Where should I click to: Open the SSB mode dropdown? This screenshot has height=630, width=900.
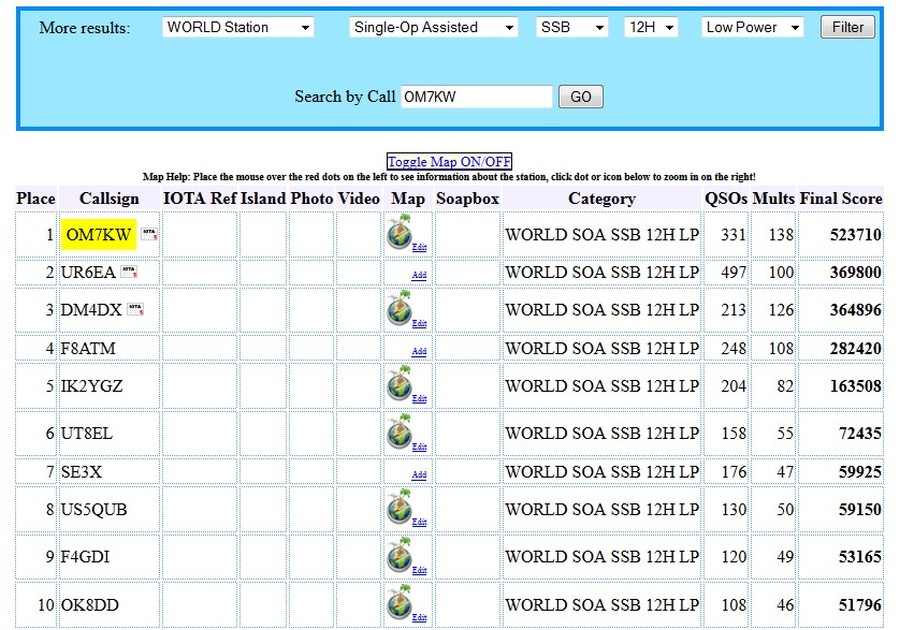coord(571,28)
